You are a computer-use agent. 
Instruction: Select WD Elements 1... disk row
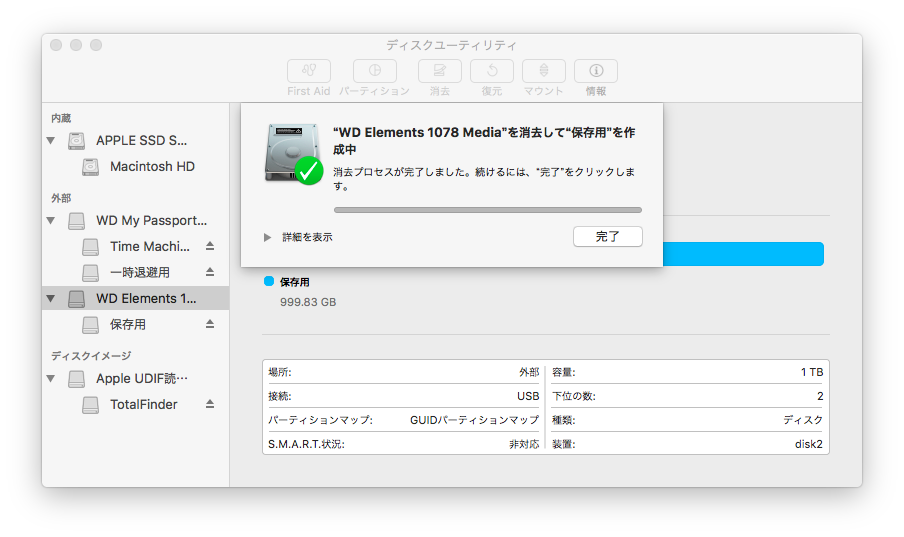click(135, 298)
